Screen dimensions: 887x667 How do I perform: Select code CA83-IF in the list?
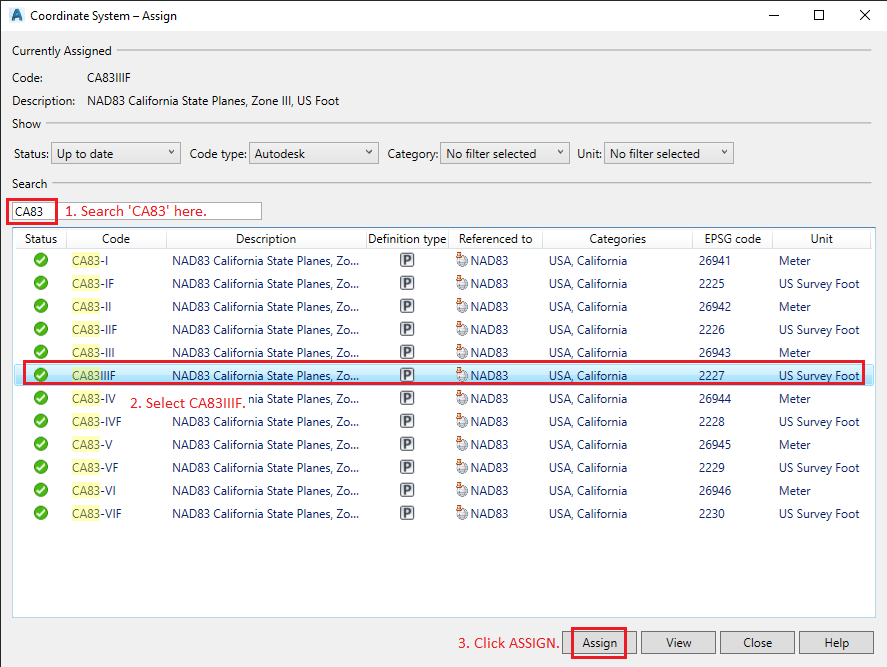[93, 283]
